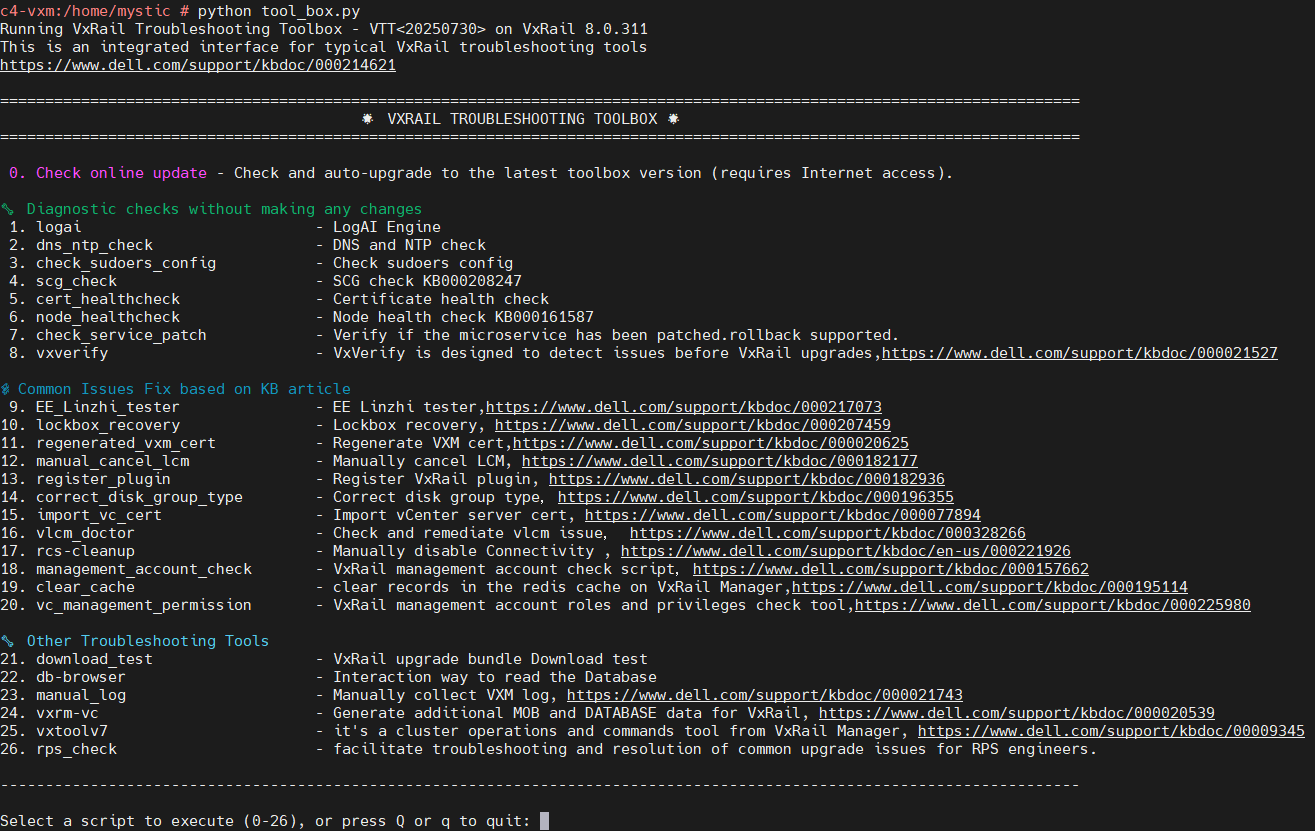Open Import vCenter server cert link 000077894
The width and height of the screenshot is (1315, 831).
tap(782, 515)
